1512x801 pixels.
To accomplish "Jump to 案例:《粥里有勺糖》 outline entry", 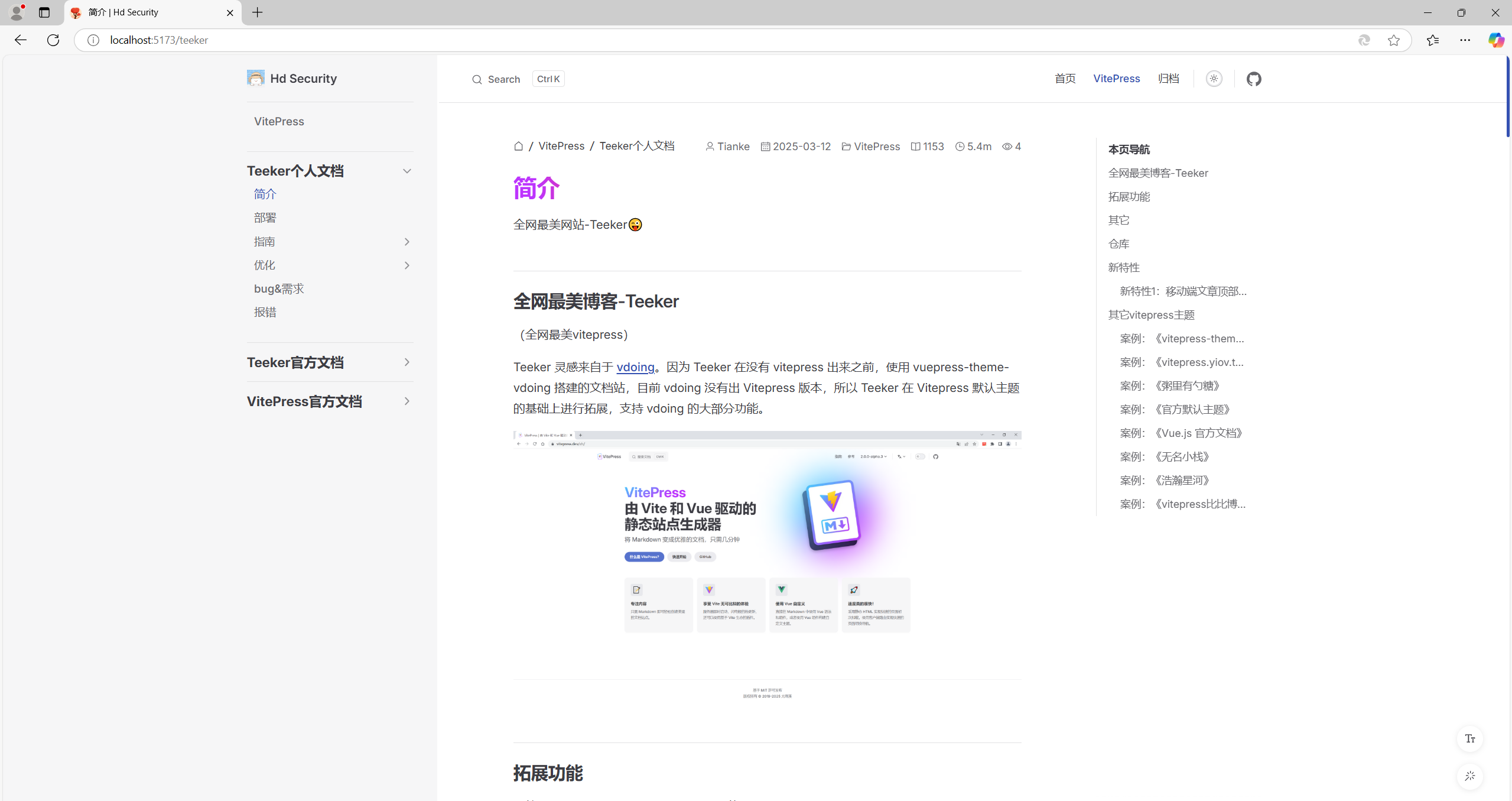I will tap(1170, 385).
